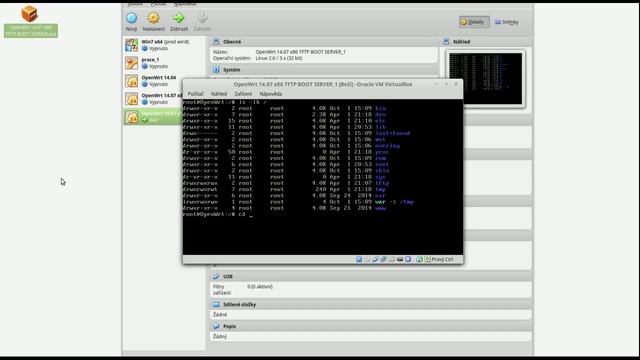Click 'Linux 2.6 / 3.x (32 bit)' text
The width and height of the screenshot is (640, 360).
[x=279, y=58]
